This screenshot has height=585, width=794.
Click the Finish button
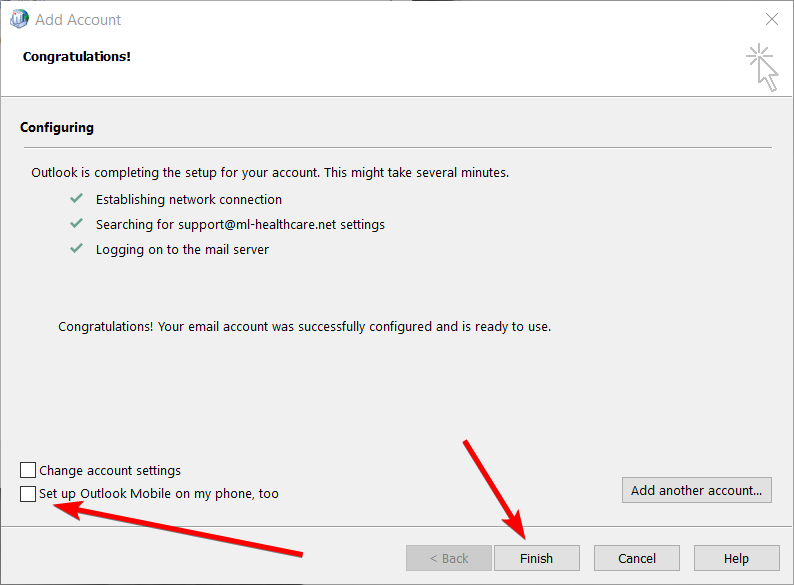[x=536, y=558]
